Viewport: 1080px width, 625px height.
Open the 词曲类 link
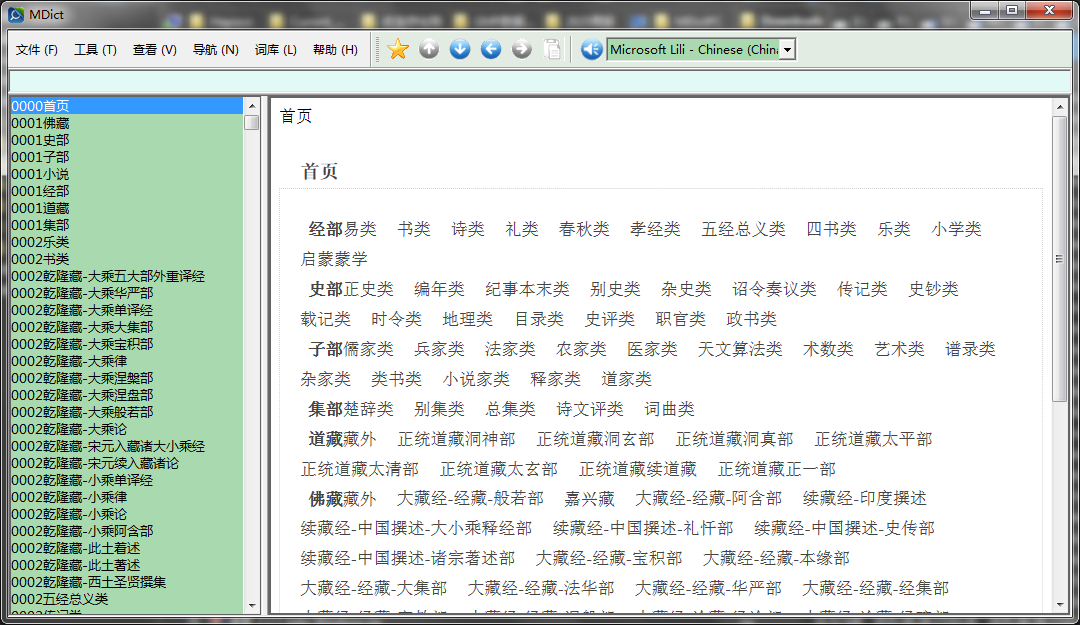669,409
